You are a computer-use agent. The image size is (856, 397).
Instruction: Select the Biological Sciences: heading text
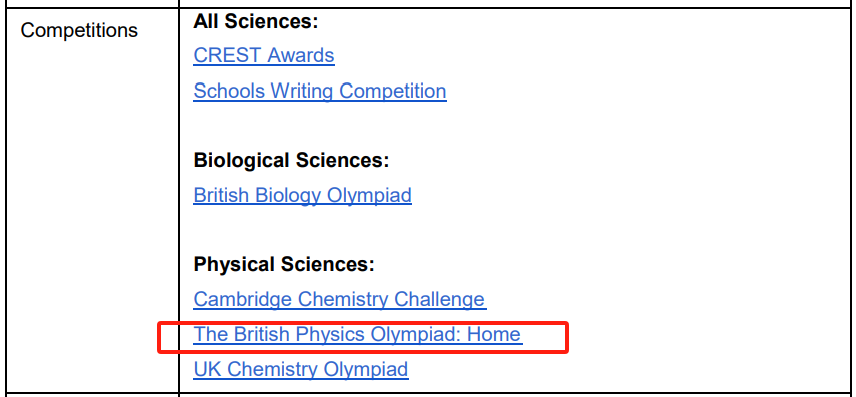(291, 161)
